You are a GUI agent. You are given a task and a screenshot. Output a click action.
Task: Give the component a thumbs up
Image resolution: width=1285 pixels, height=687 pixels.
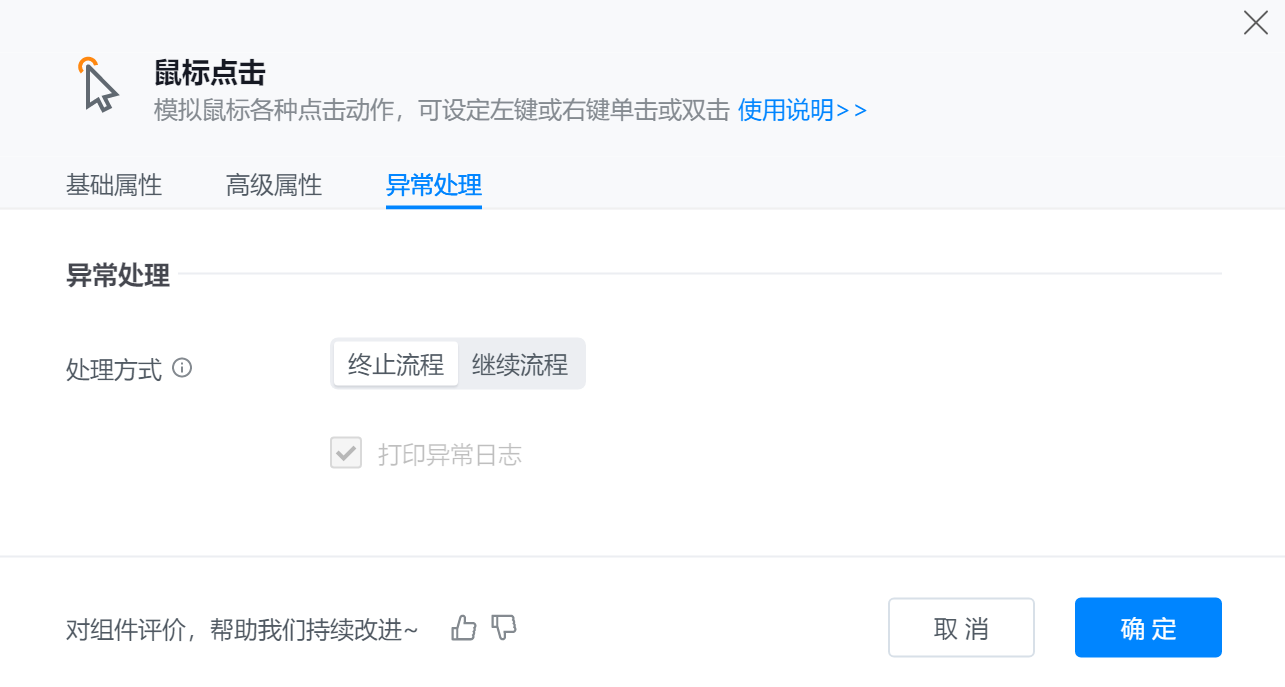coord(464,628)
